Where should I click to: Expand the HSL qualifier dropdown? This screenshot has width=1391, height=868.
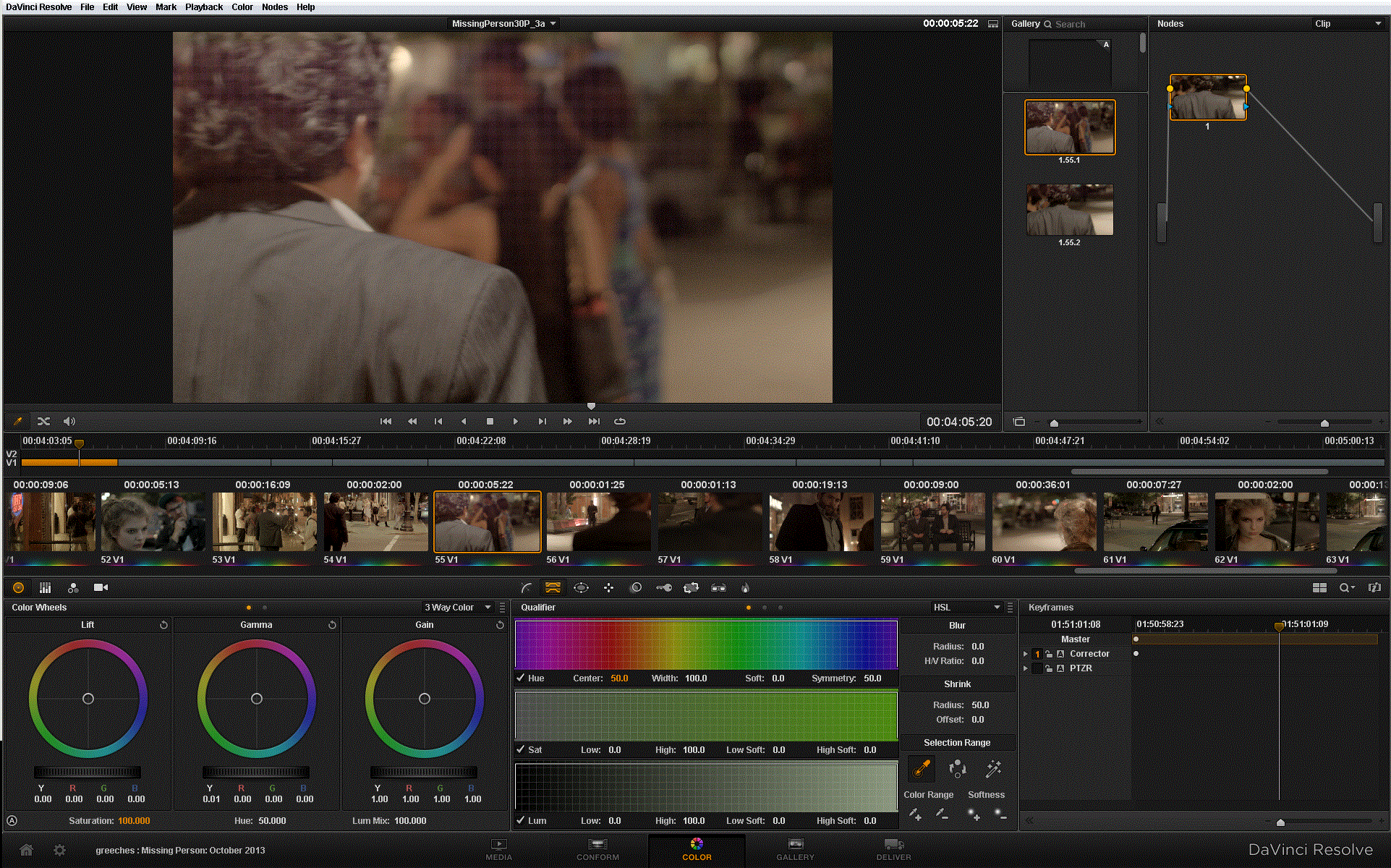pos(997,607)
